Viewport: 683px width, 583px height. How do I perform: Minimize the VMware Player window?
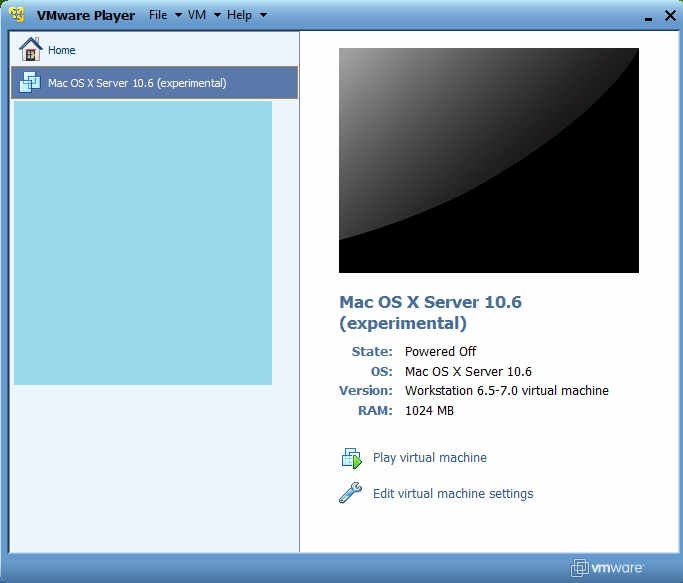[649, 18]
